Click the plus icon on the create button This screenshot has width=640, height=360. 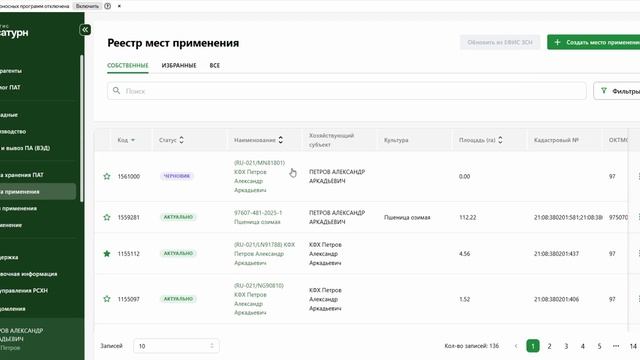pyautogui.click(x=557, y=42)
